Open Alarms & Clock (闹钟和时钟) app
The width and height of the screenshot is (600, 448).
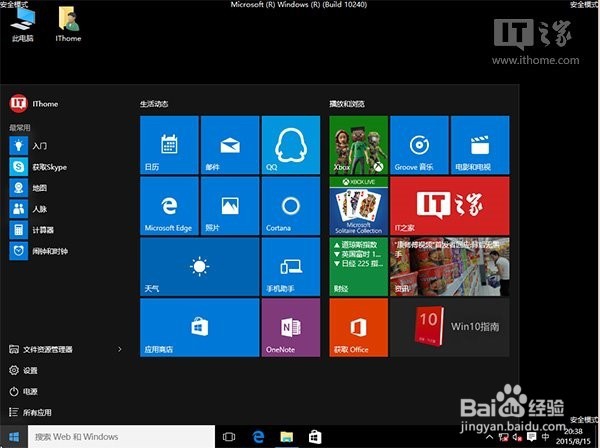(39, 251)
